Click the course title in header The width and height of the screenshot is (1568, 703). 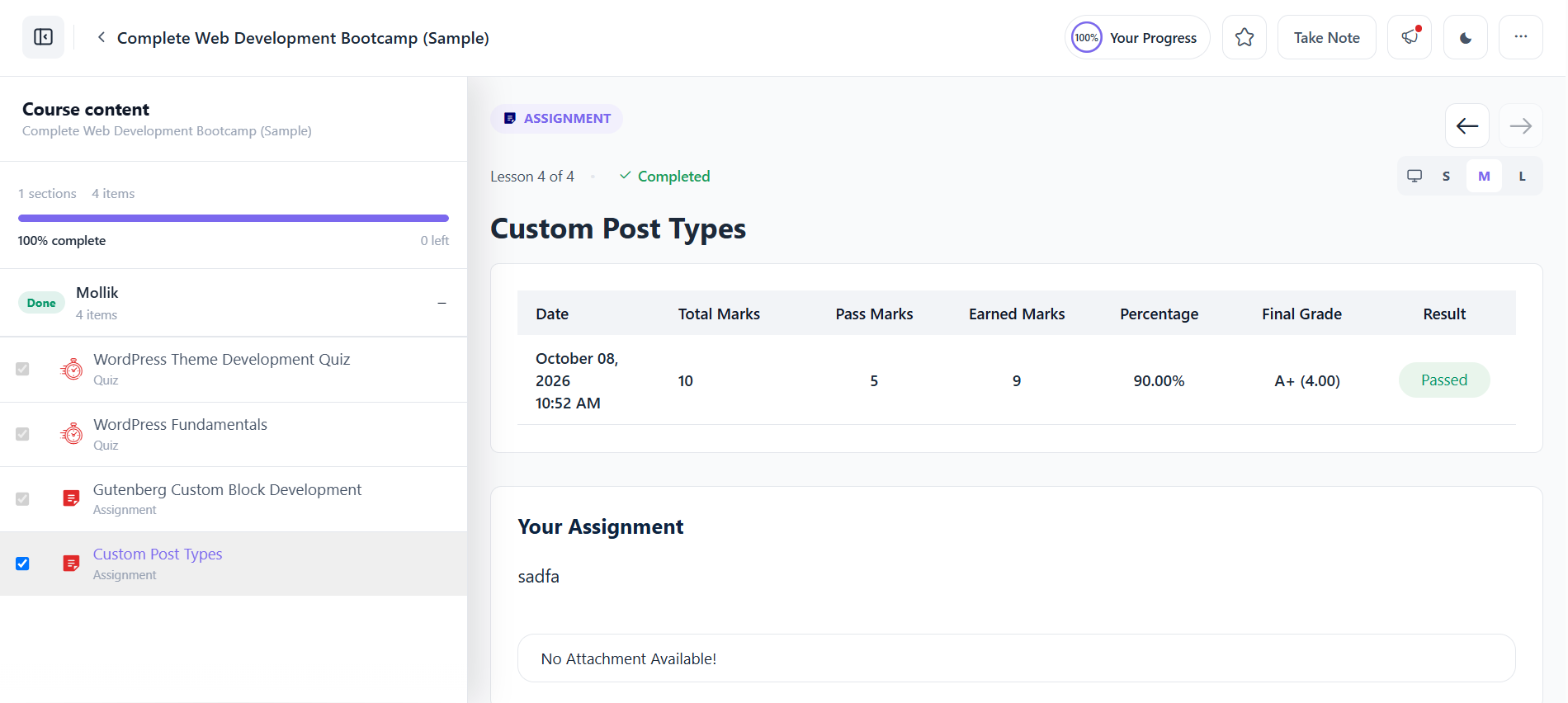(303, 38)
